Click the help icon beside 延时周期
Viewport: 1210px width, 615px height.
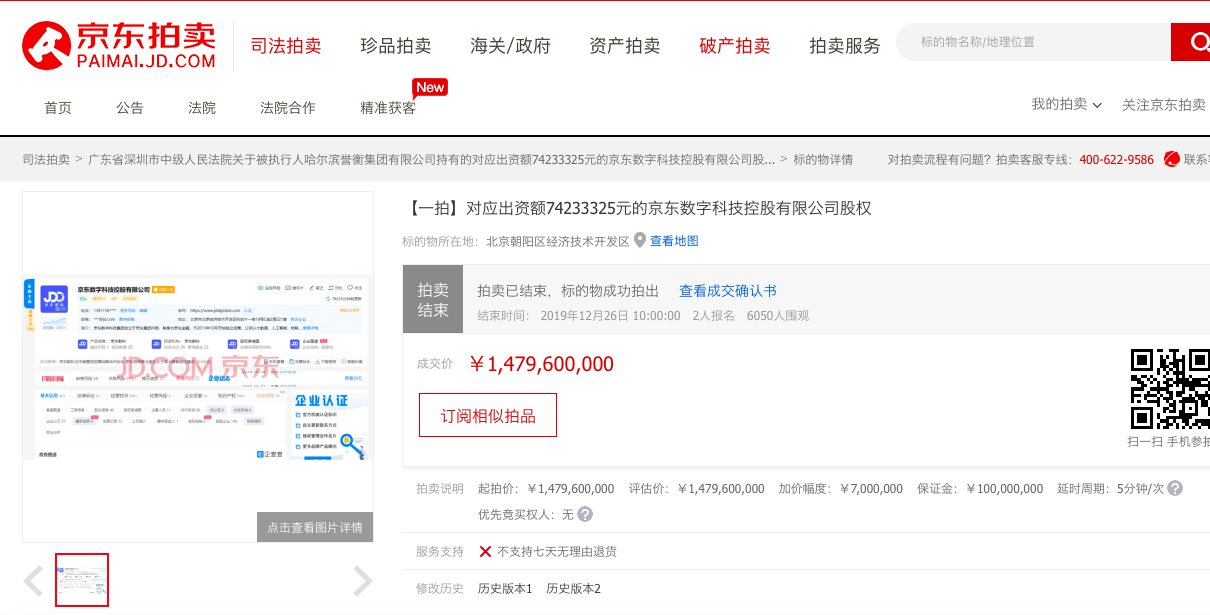pos(1175,488)
